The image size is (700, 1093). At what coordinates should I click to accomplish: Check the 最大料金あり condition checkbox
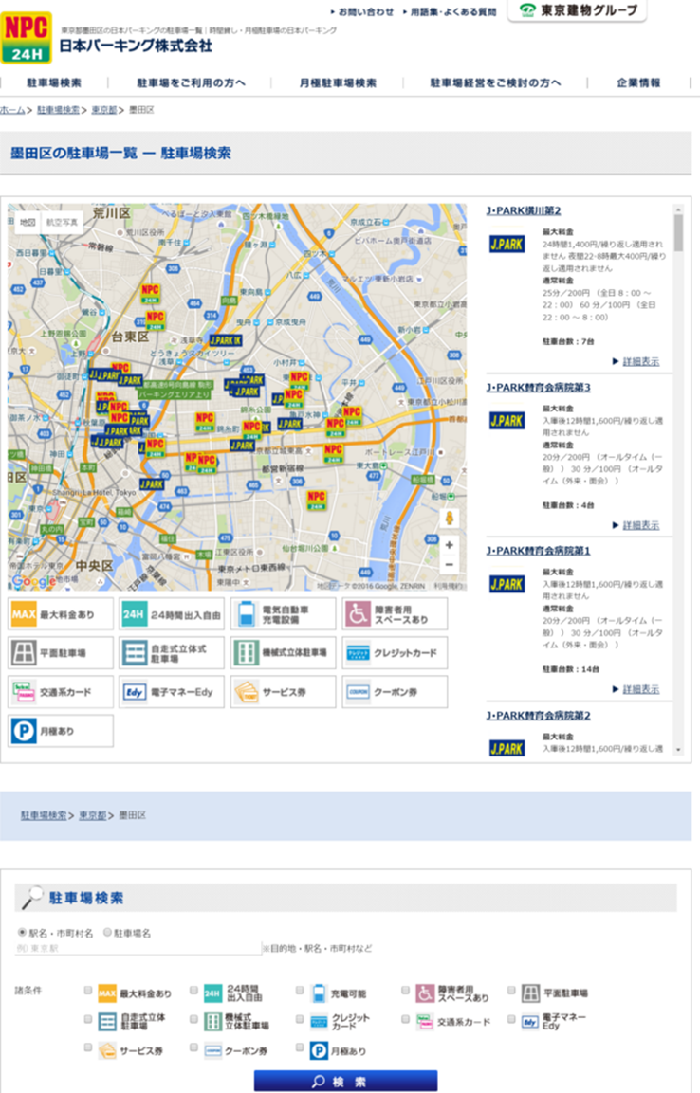tap(88, 990)
